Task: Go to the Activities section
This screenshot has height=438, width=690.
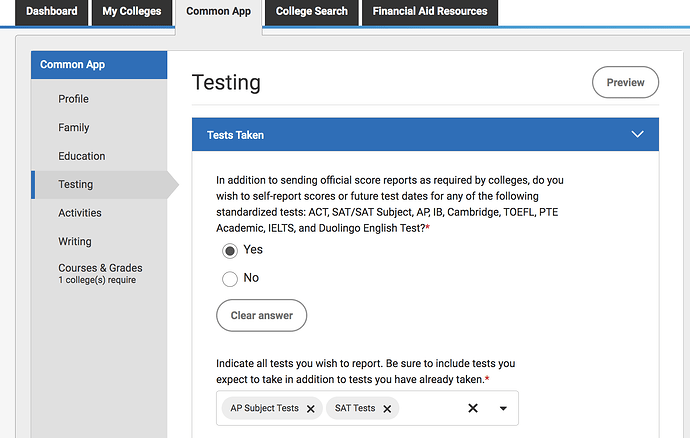Action: coord(79,213)
